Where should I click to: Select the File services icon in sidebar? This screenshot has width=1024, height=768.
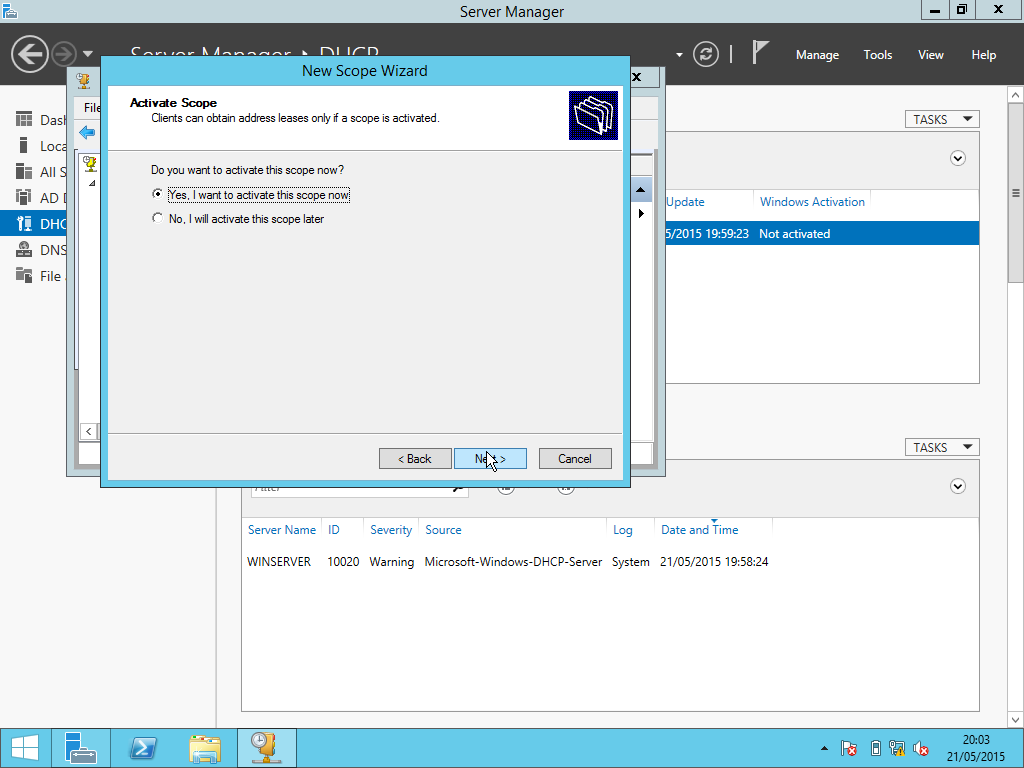tap(24, 276)
